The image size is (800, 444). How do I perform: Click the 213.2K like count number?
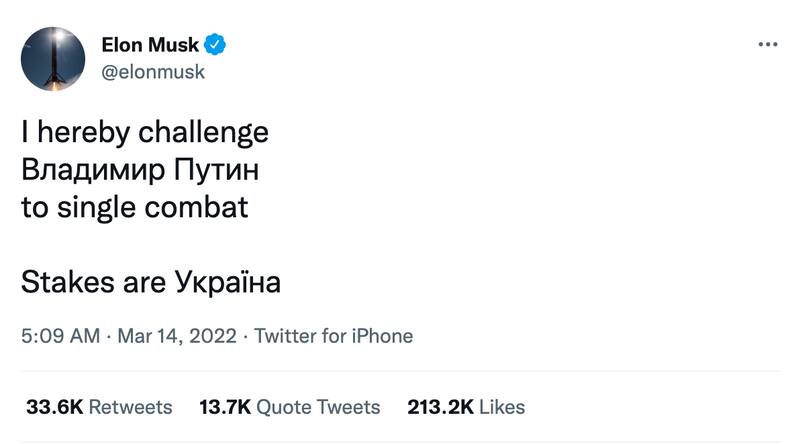(x=441, y=407)
